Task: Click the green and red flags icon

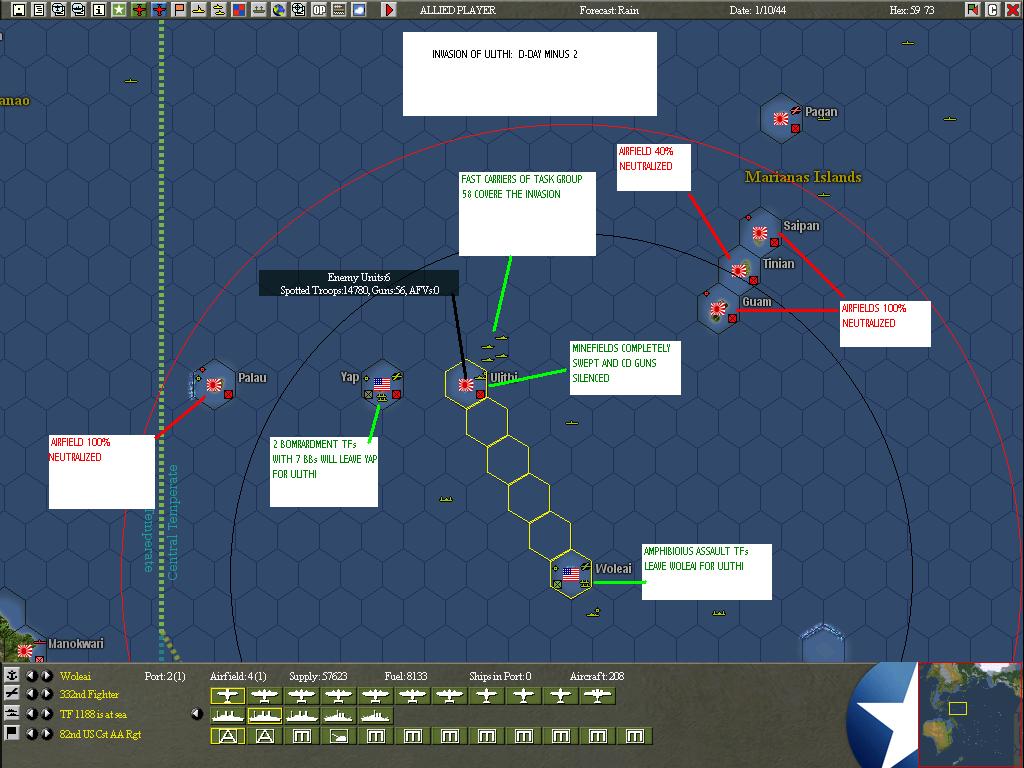Action: click(x=973, y=10)
